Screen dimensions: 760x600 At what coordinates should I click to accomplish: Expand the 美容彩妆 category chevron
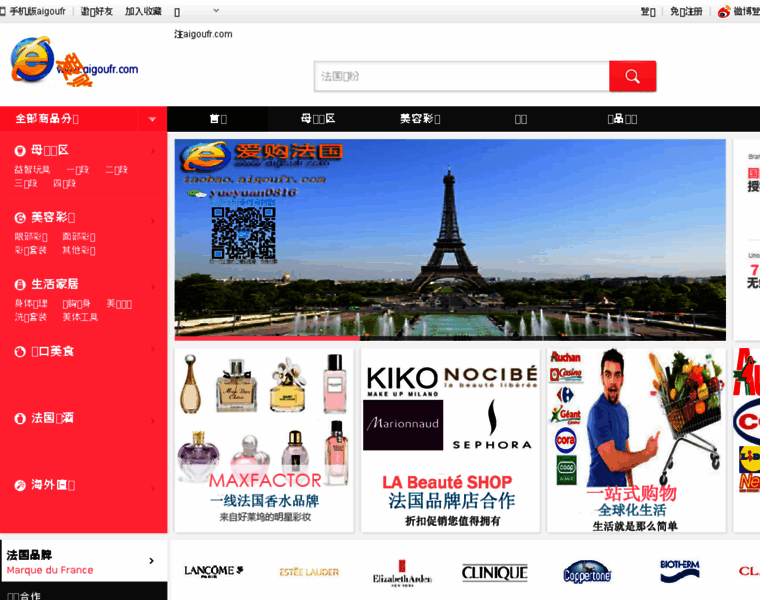pos(153,221)
